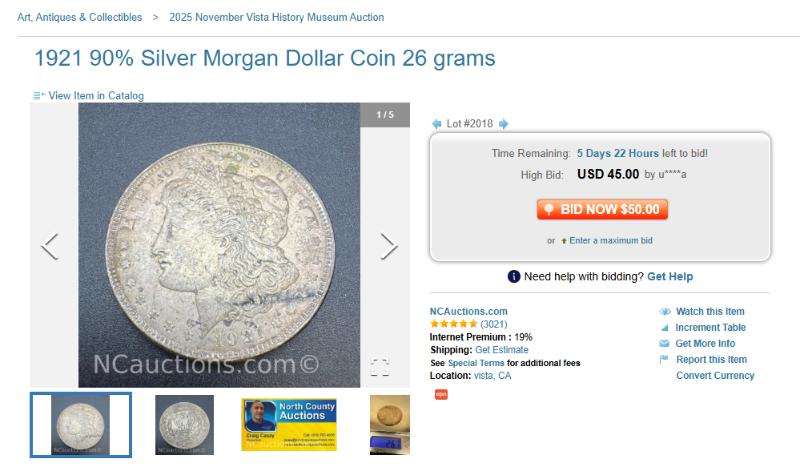This screenshot has width=800, height=467.
Task: Expand Enter a maximum bid option
Action: pyautogui.click(x=611, y=240)
